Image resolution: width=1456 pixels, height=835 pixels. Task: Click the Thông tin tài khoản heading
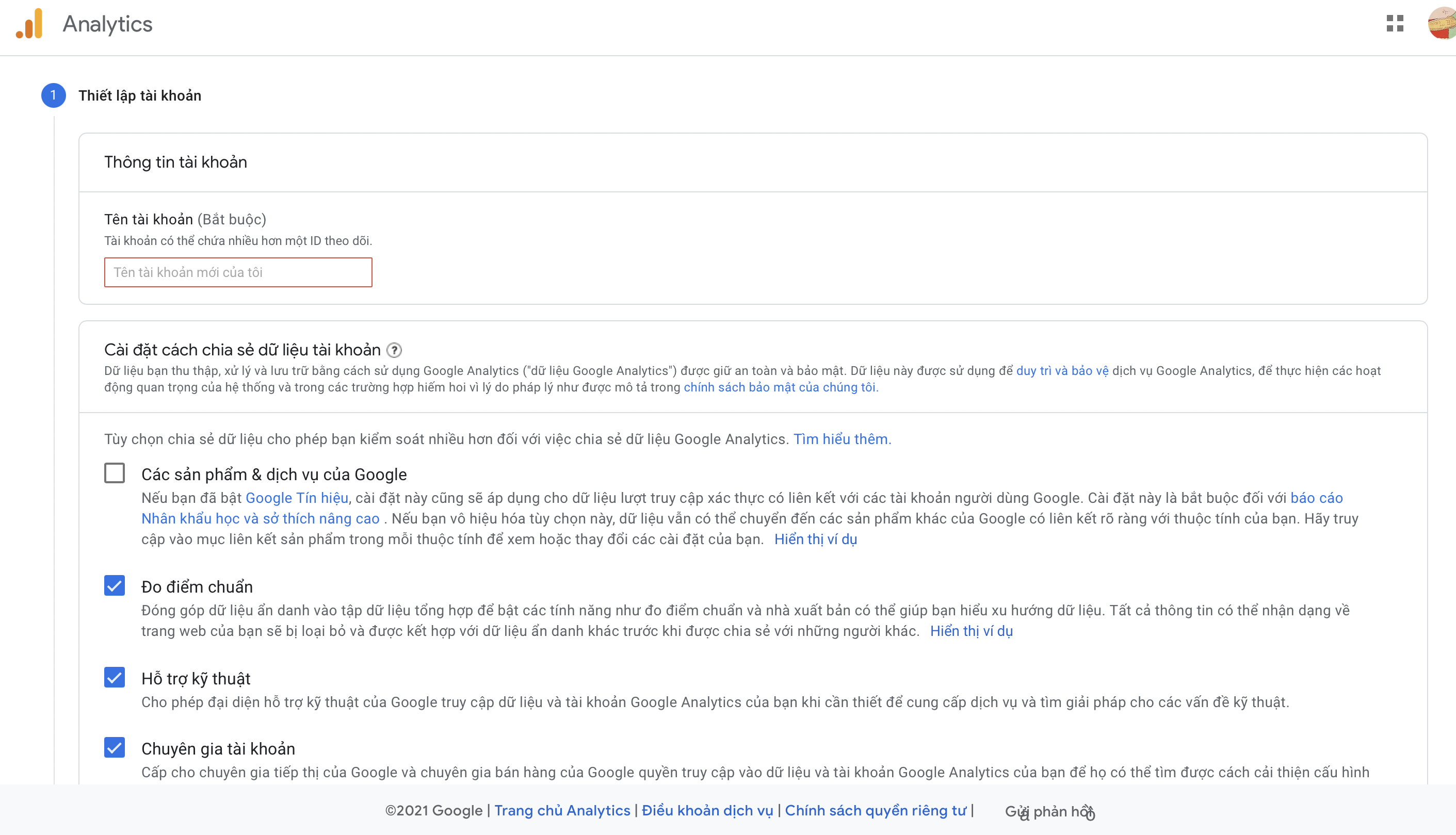coord(175,162)
